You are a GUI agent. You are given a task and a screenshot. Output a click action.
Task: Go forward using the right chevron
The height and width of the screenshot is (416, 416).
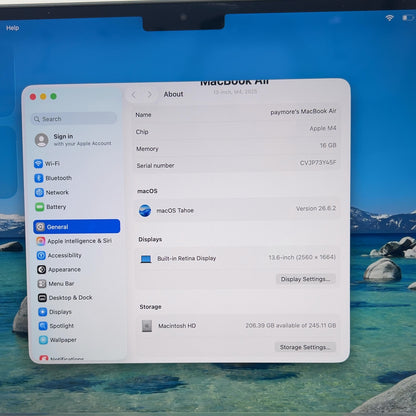pos(149,94)
